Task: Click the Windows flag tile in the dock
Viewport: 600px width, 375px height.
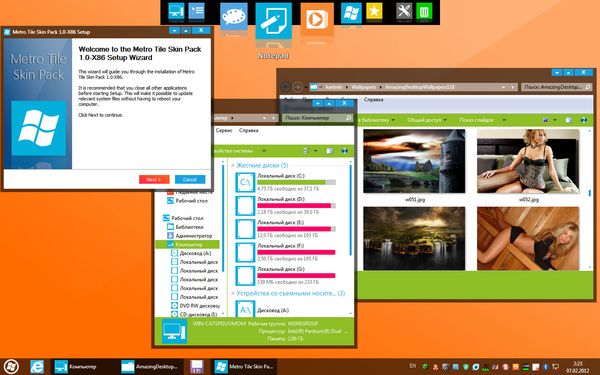Action: coord(351,13)
